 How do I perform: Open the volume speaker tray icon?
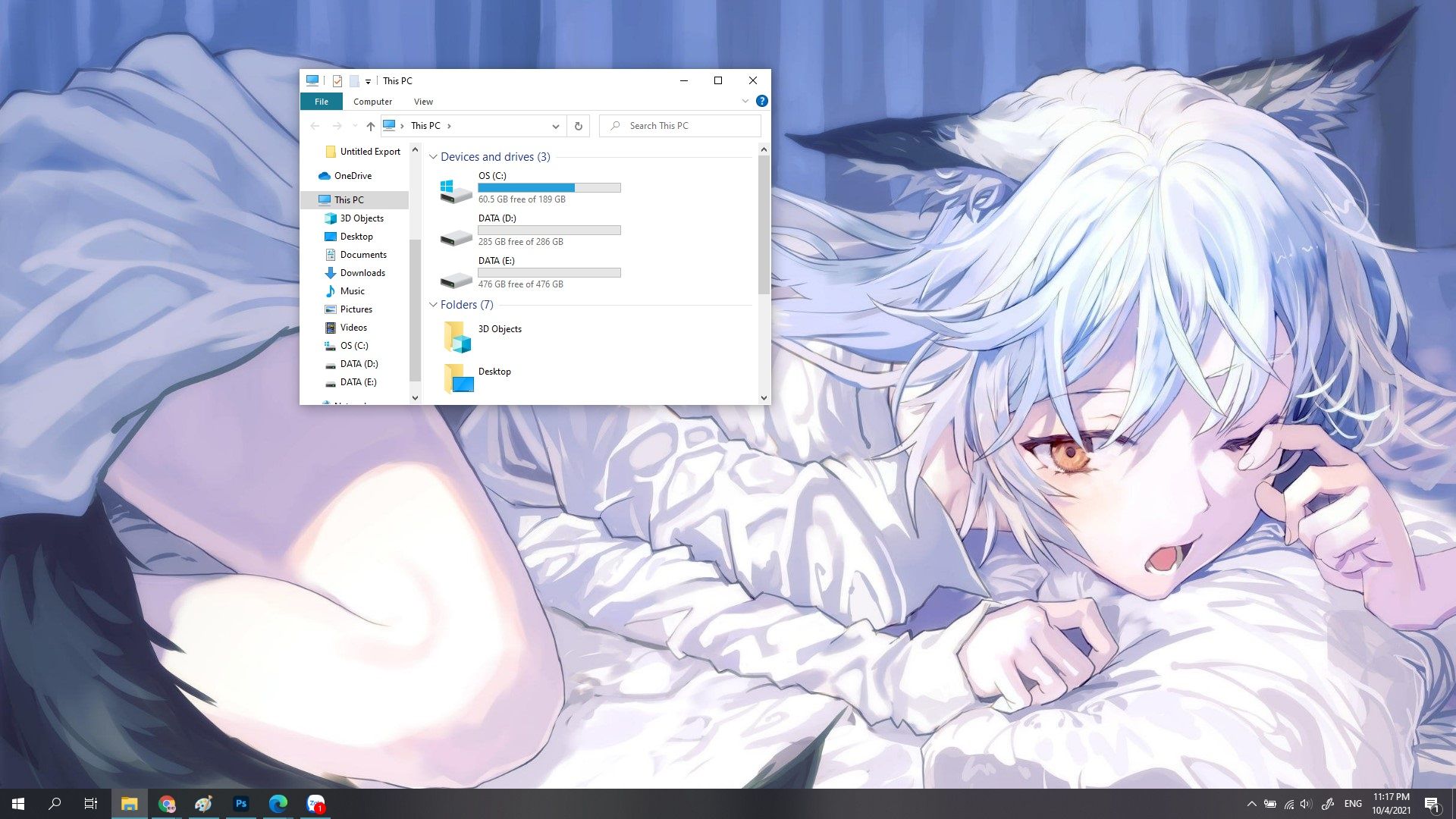click(1306, 804)
